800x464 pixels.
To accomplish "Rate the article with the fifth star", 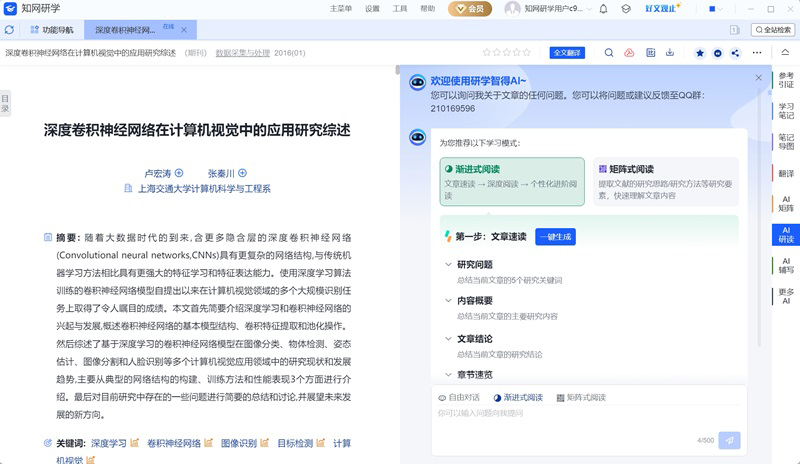I will pyautogui.click(x=527, y=53).
